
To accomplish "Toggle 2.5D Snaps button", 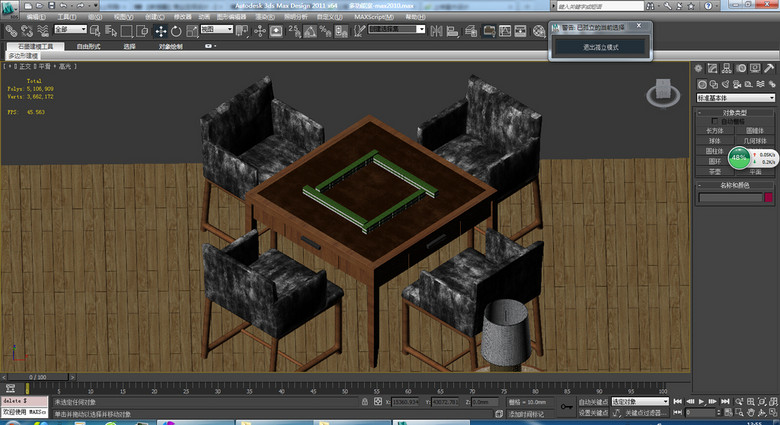I will [x=294, y=31].
